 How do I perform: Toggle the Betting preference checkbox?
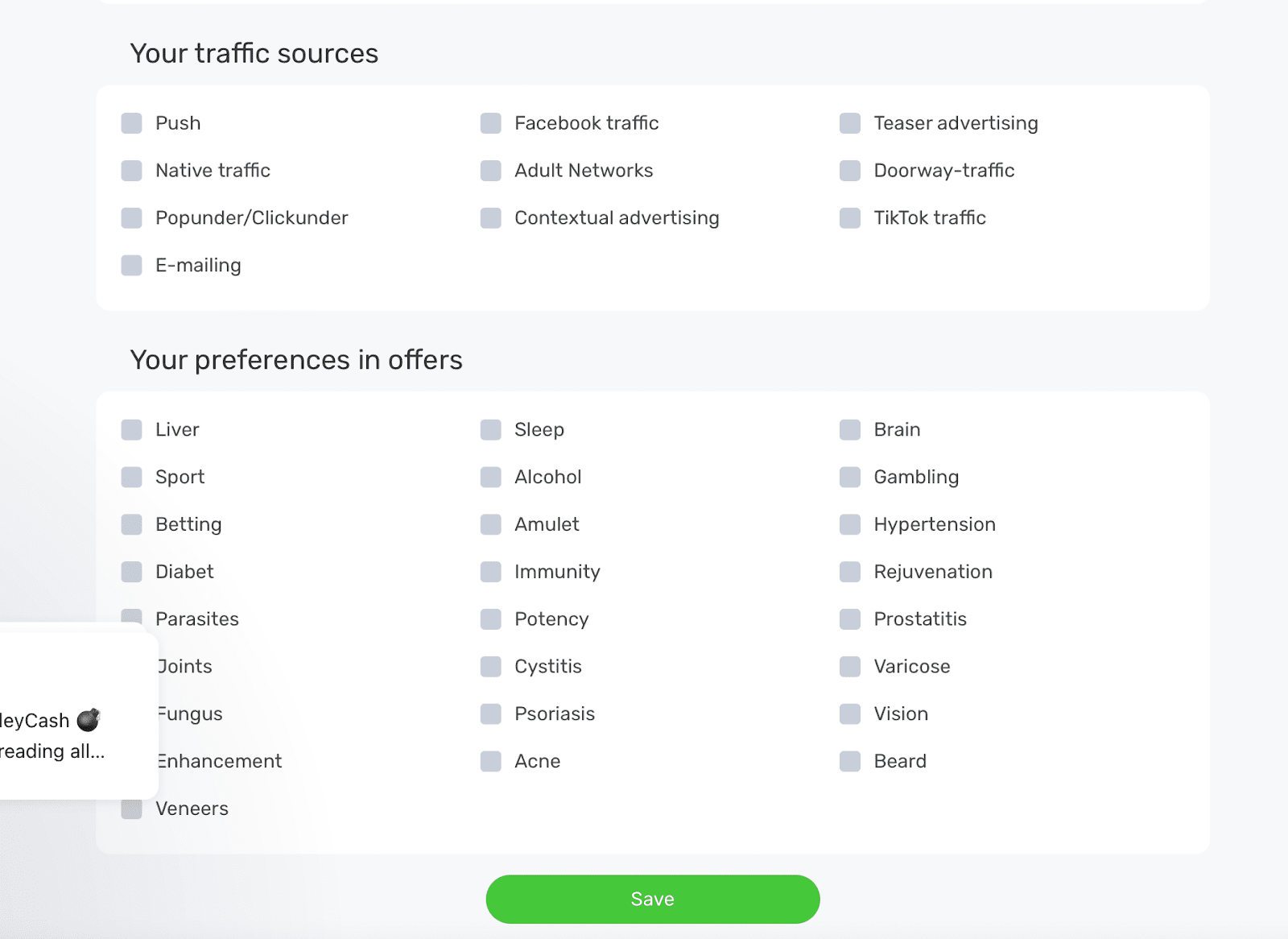tap(131, 525)
